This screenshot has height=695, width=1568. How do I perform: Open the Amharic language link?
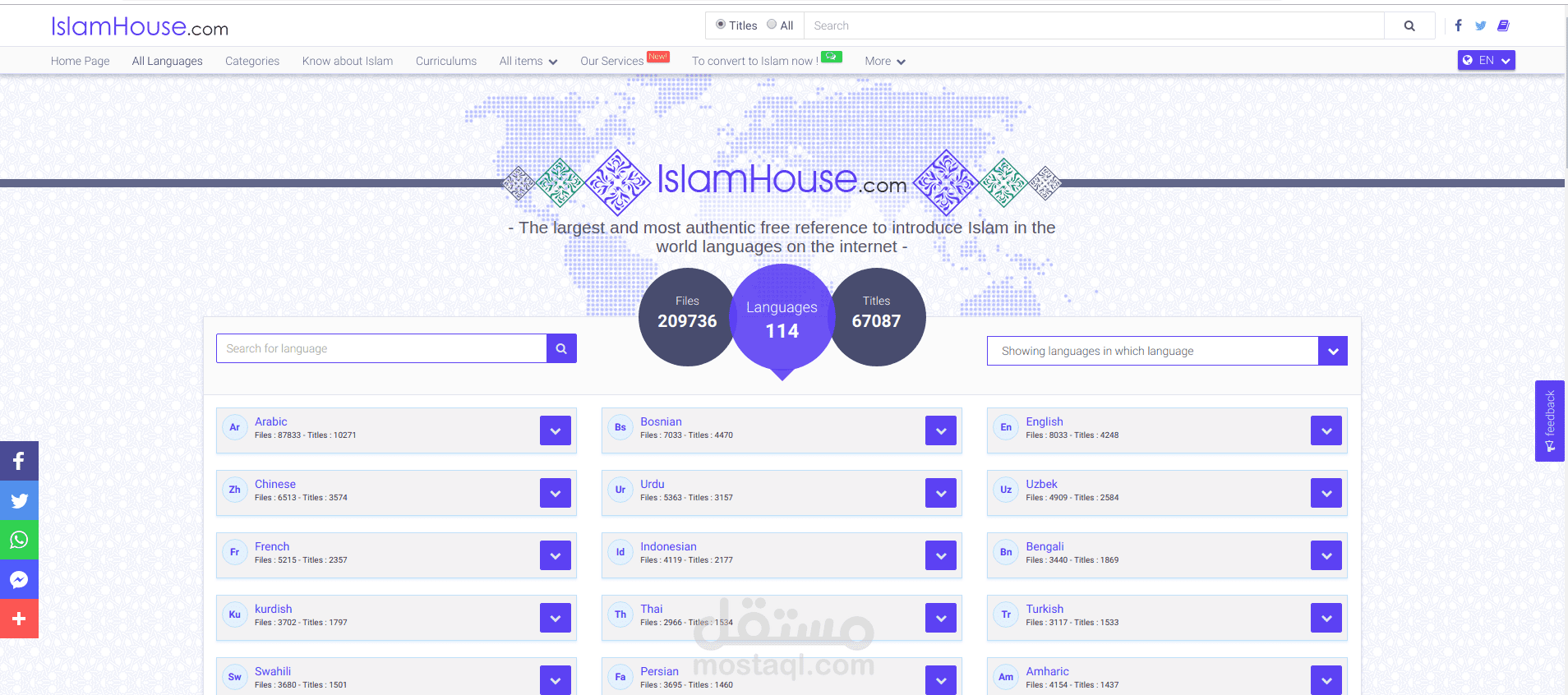point(1047,671)
